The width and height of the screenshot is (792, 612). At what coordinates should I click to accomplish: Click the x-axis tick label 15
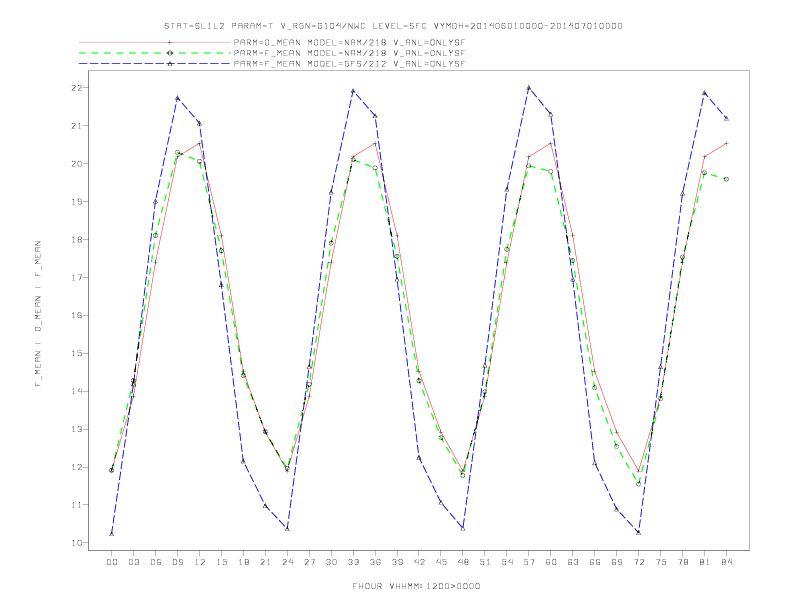click(221, 562)
